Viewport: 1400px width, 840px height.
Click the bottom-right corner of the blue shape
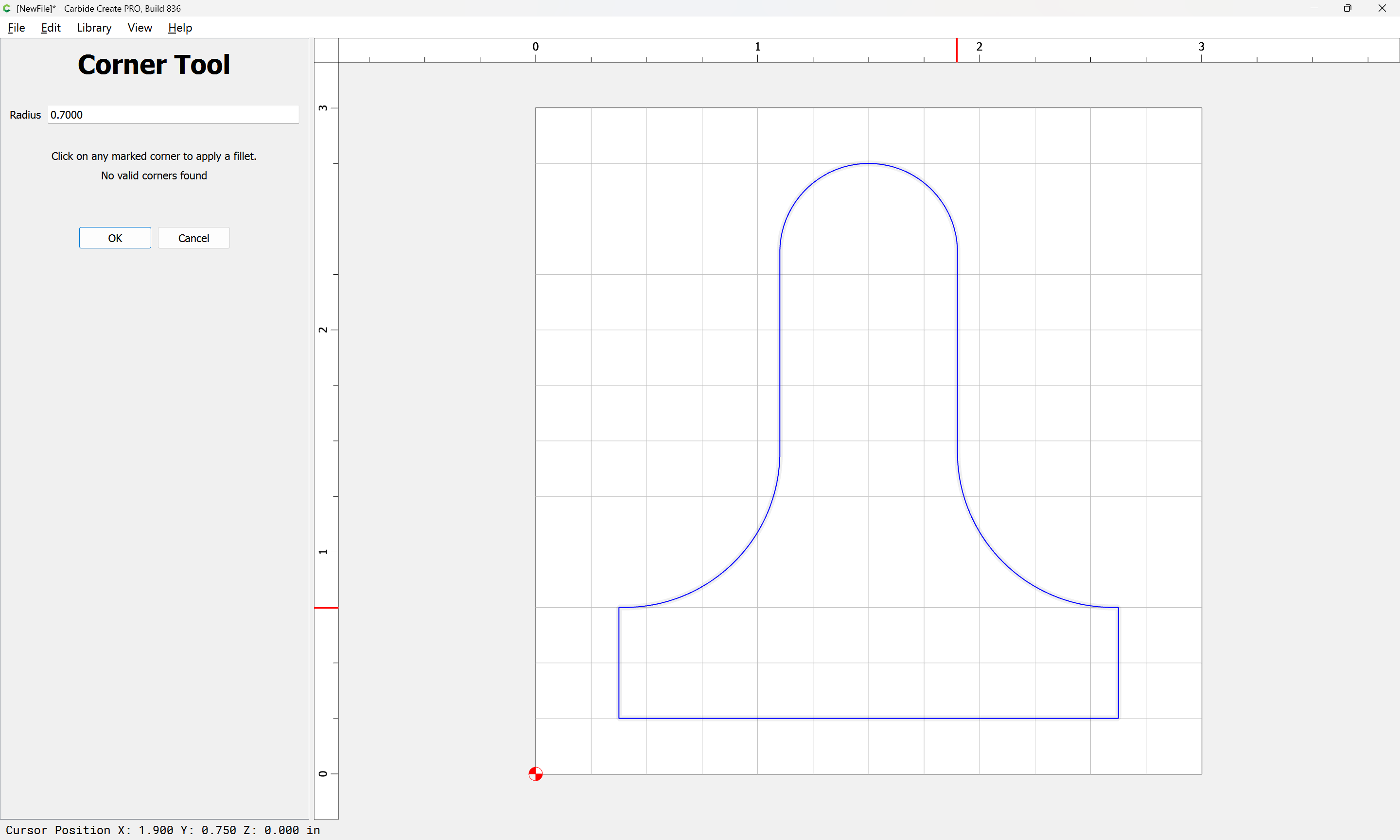coord(1118,718)
